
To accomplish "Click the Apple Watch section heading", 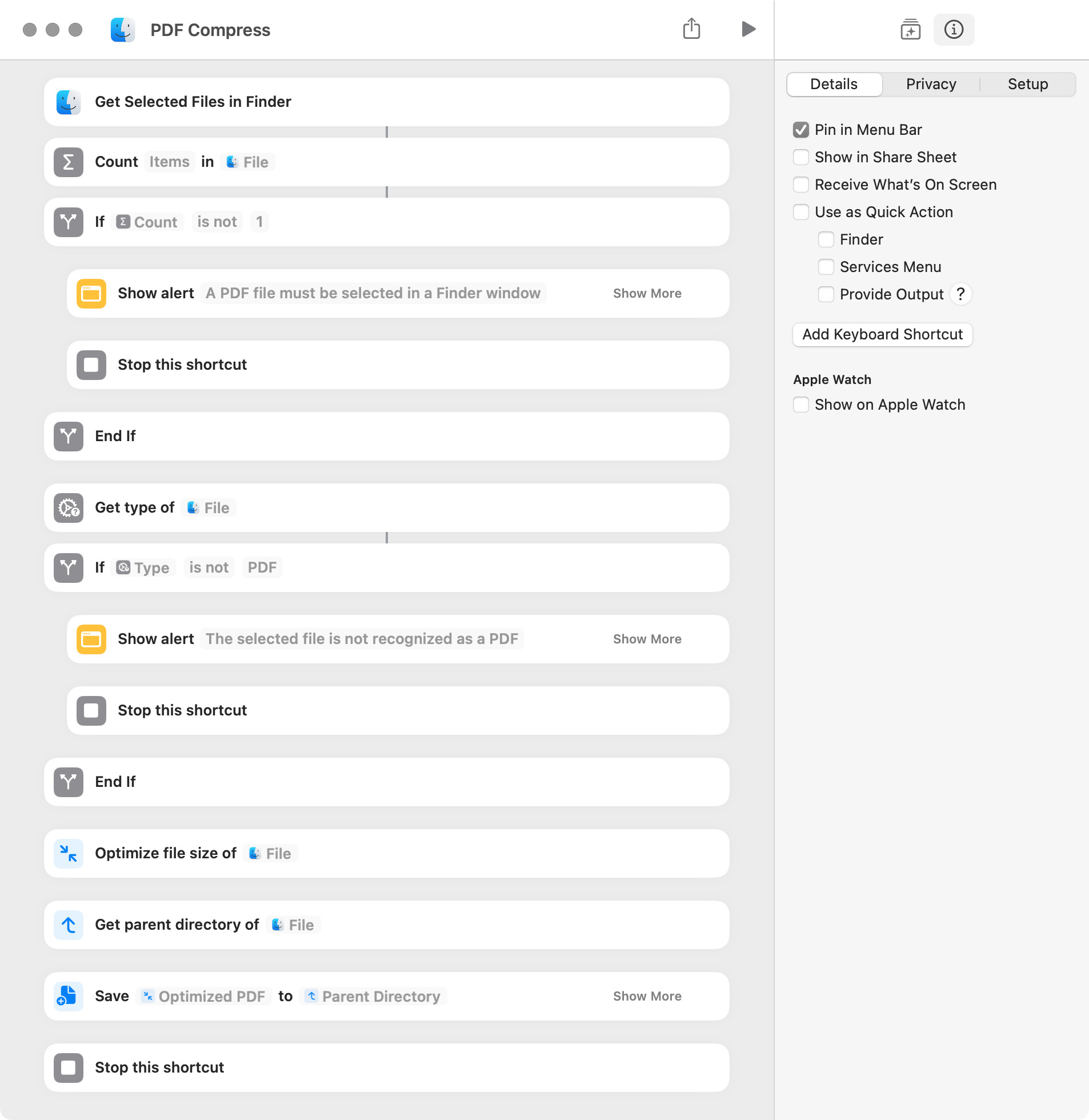I will point(832,380).
